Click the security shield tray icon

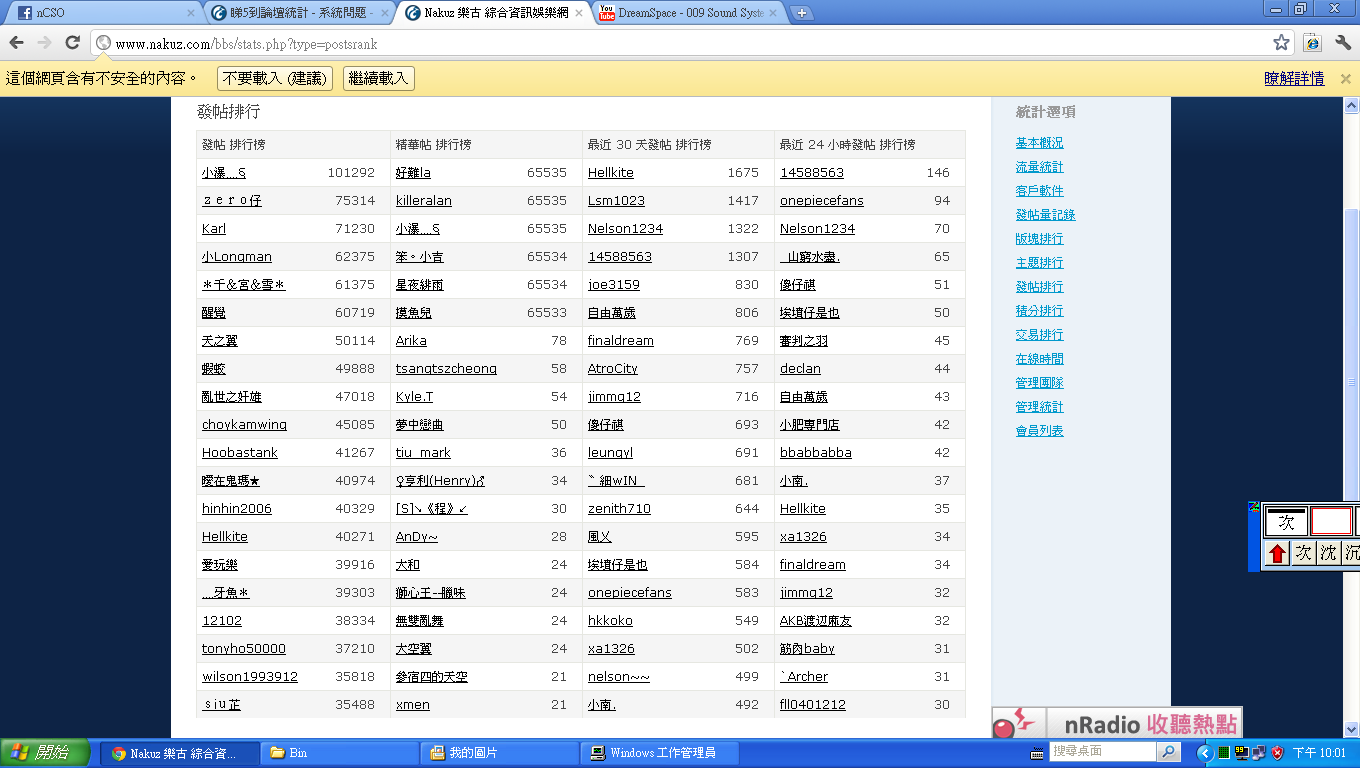pos(1277,753)
